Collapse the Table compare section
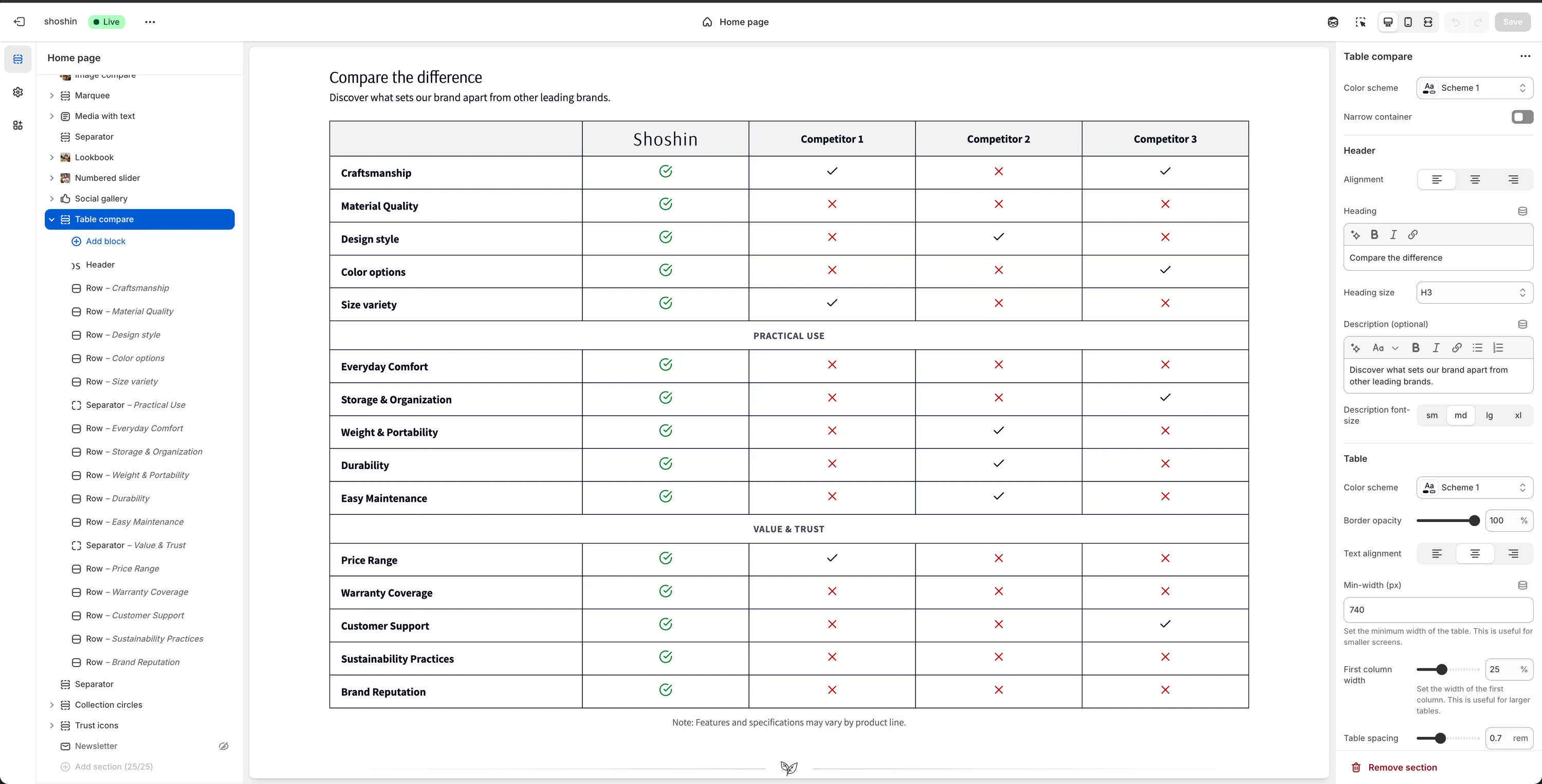 (51, 219)
